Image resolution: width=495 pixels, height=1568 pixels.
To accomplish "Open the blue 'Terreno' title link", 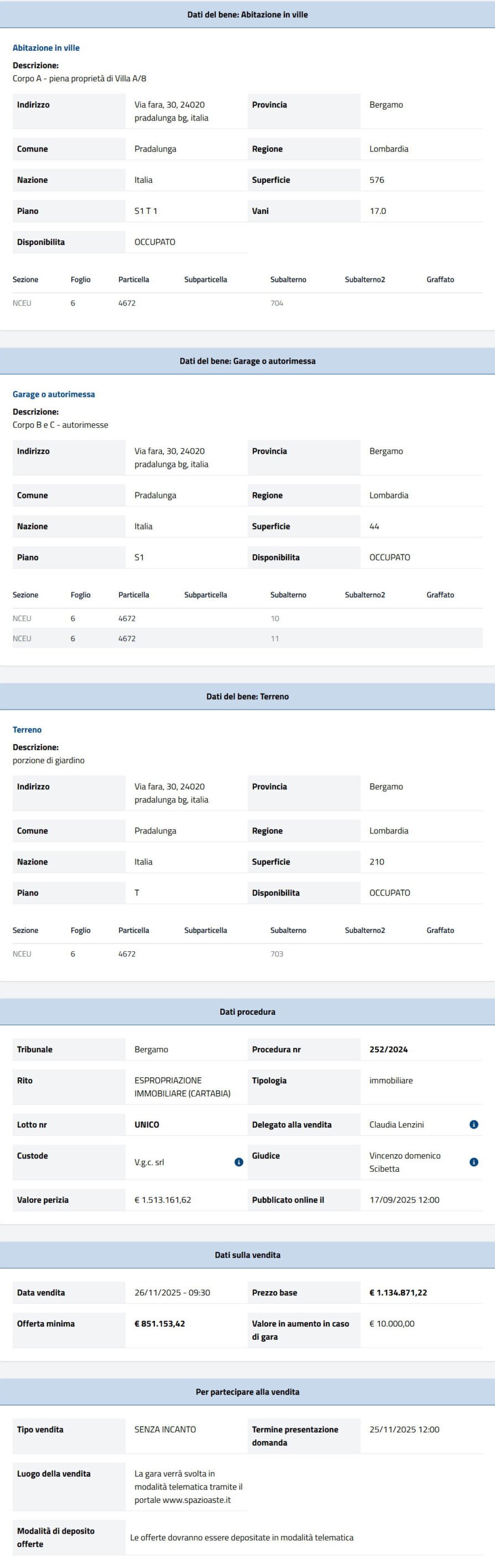I will click(28, 730).
